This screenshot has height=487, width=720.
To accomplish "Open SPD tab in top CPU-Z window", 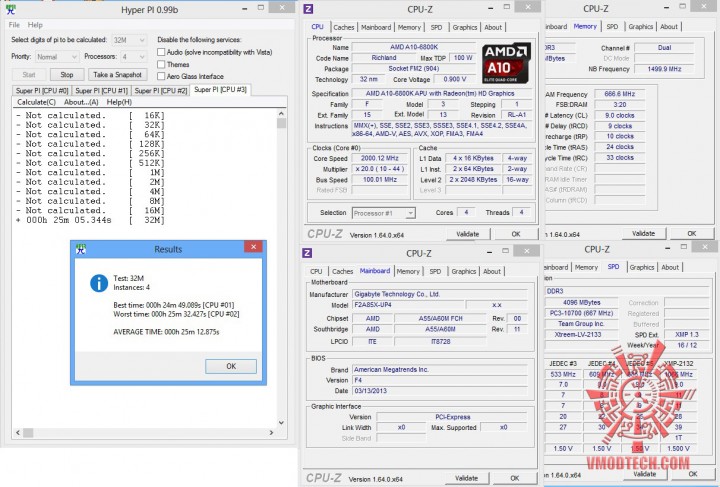I will (x=436, y=28).
